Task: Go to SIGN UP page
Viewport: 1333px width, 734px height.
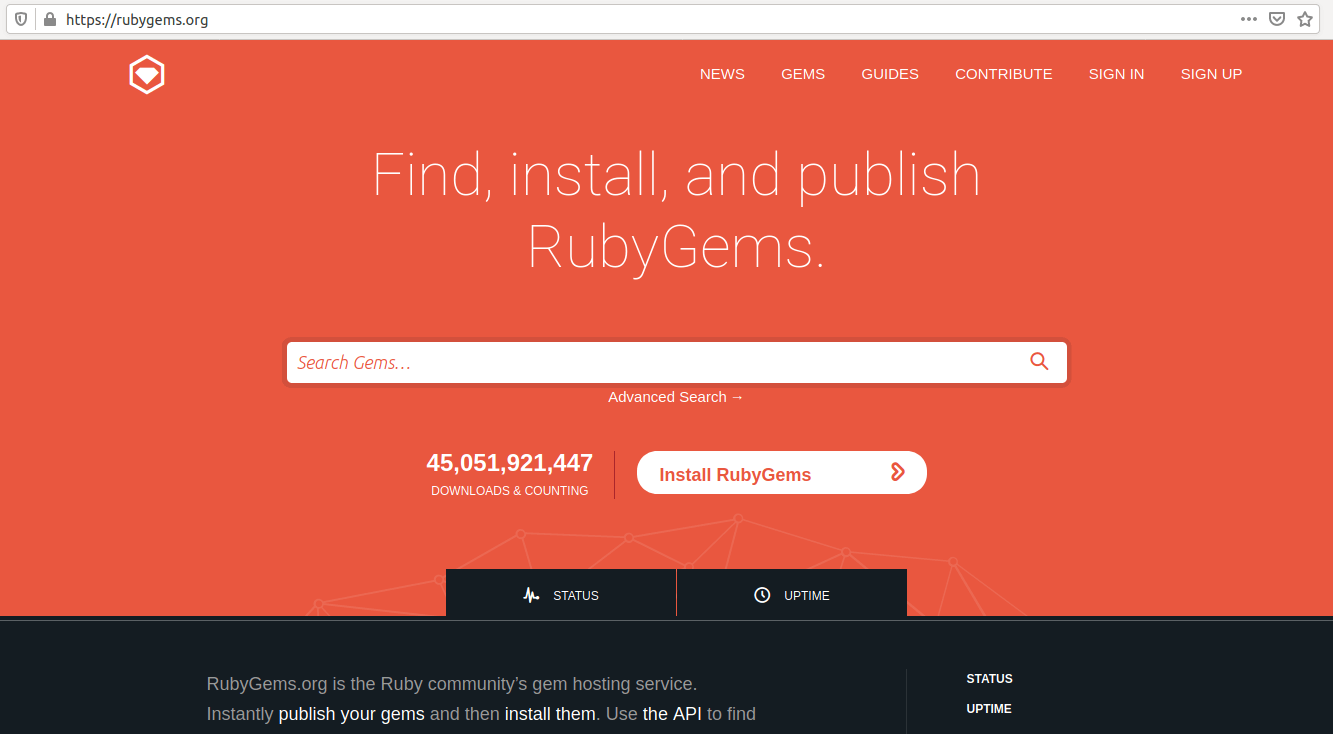Action: (x=1211, y=74)
